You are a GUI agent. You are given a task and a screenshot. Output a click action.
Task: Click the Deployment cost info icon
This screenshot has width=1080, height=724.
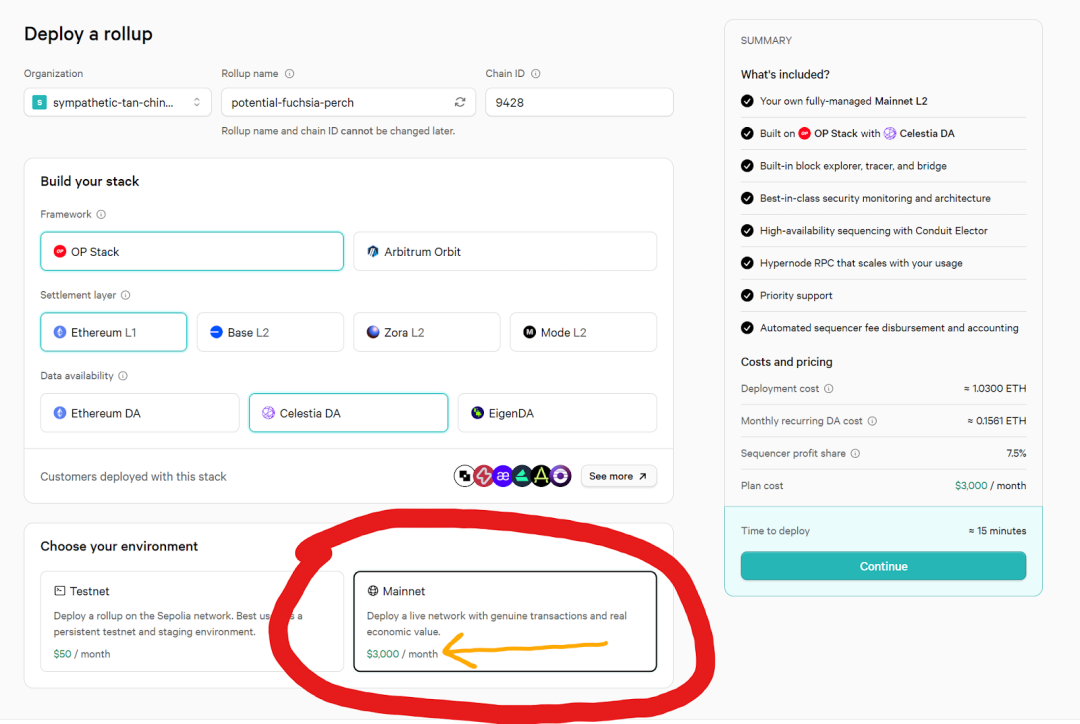(829, 389)
